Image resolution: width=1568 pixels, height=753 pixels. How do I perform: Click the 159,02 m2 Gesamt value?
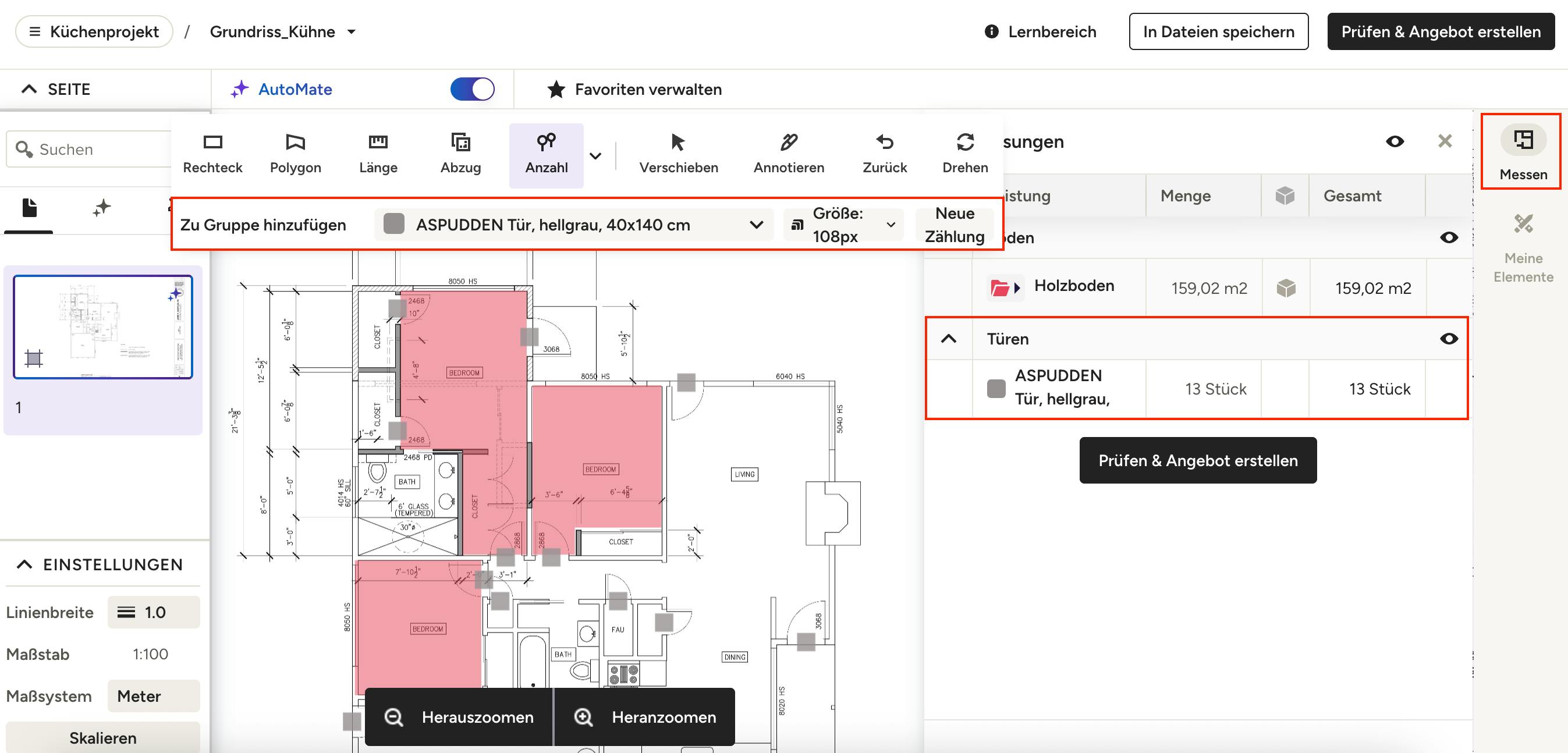[1373, 288]
